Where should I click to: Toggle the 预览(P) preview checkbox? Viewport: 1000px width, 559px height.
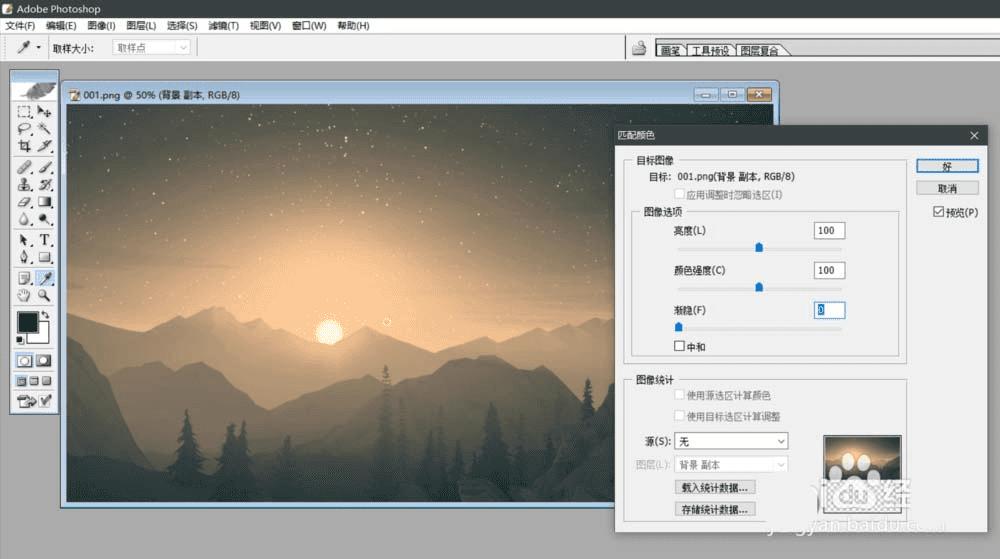point(938,212)
